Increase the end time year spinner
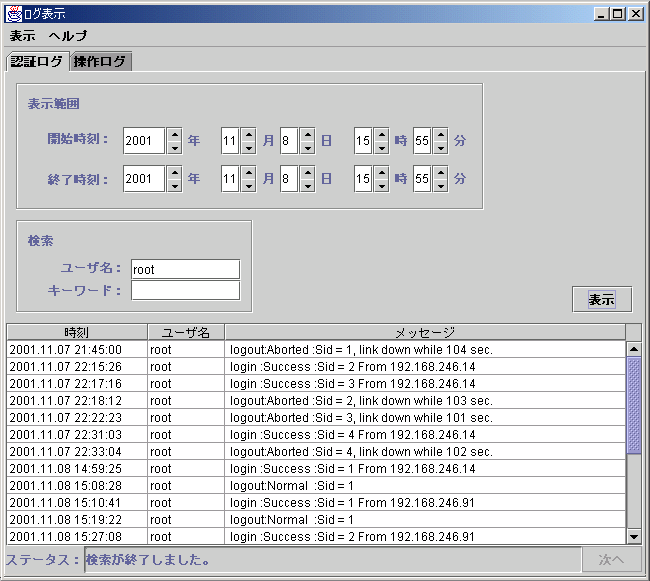This screenshot has width=650, height=581. point(175,172)
